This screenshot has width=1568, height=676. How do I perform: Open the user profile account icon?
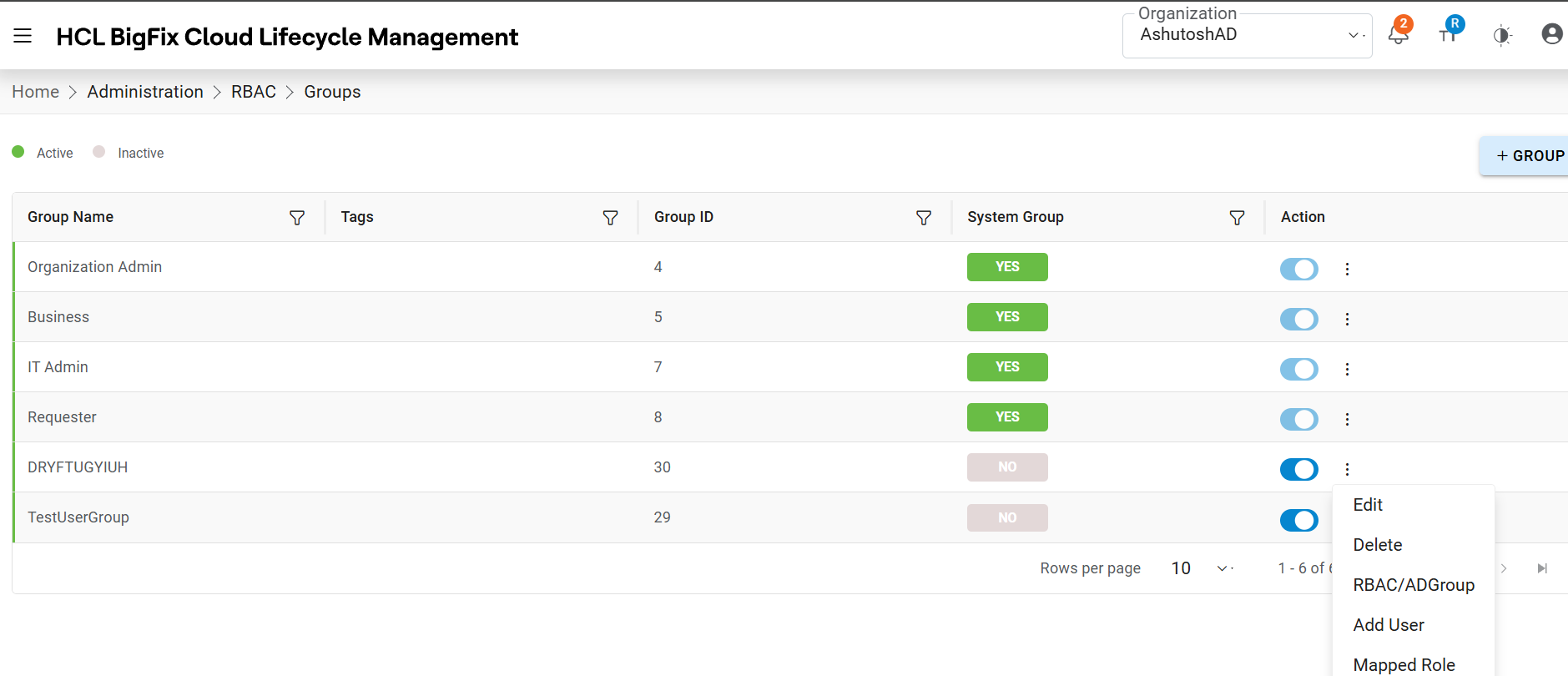(x=1551, y=34)
